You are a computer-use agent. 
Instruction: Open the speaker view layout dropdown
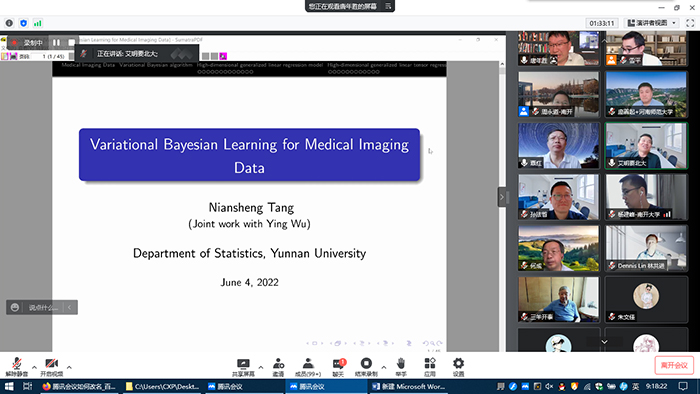pyautogui.click(x=652, y=23)
